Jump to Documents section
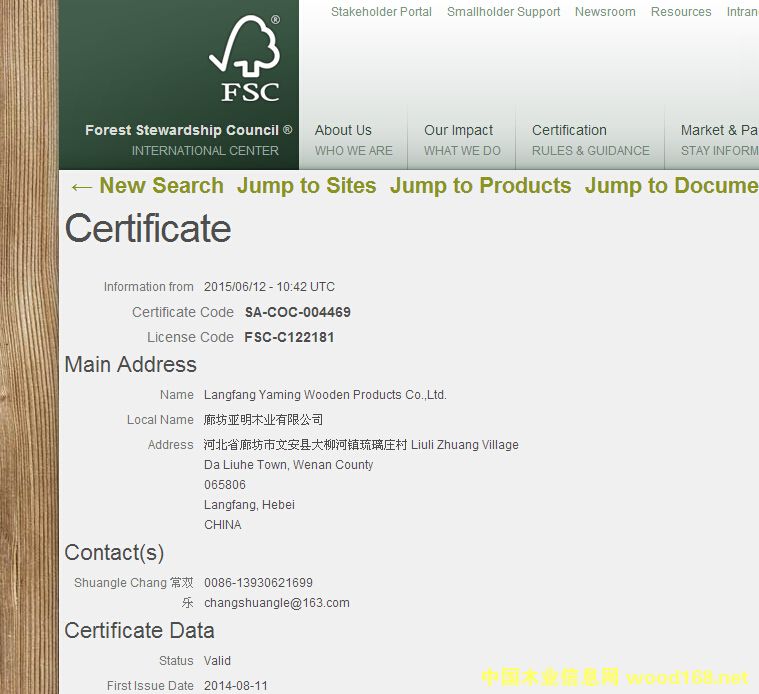The width and height of the screenshot is (759, 694). [671, 186]
